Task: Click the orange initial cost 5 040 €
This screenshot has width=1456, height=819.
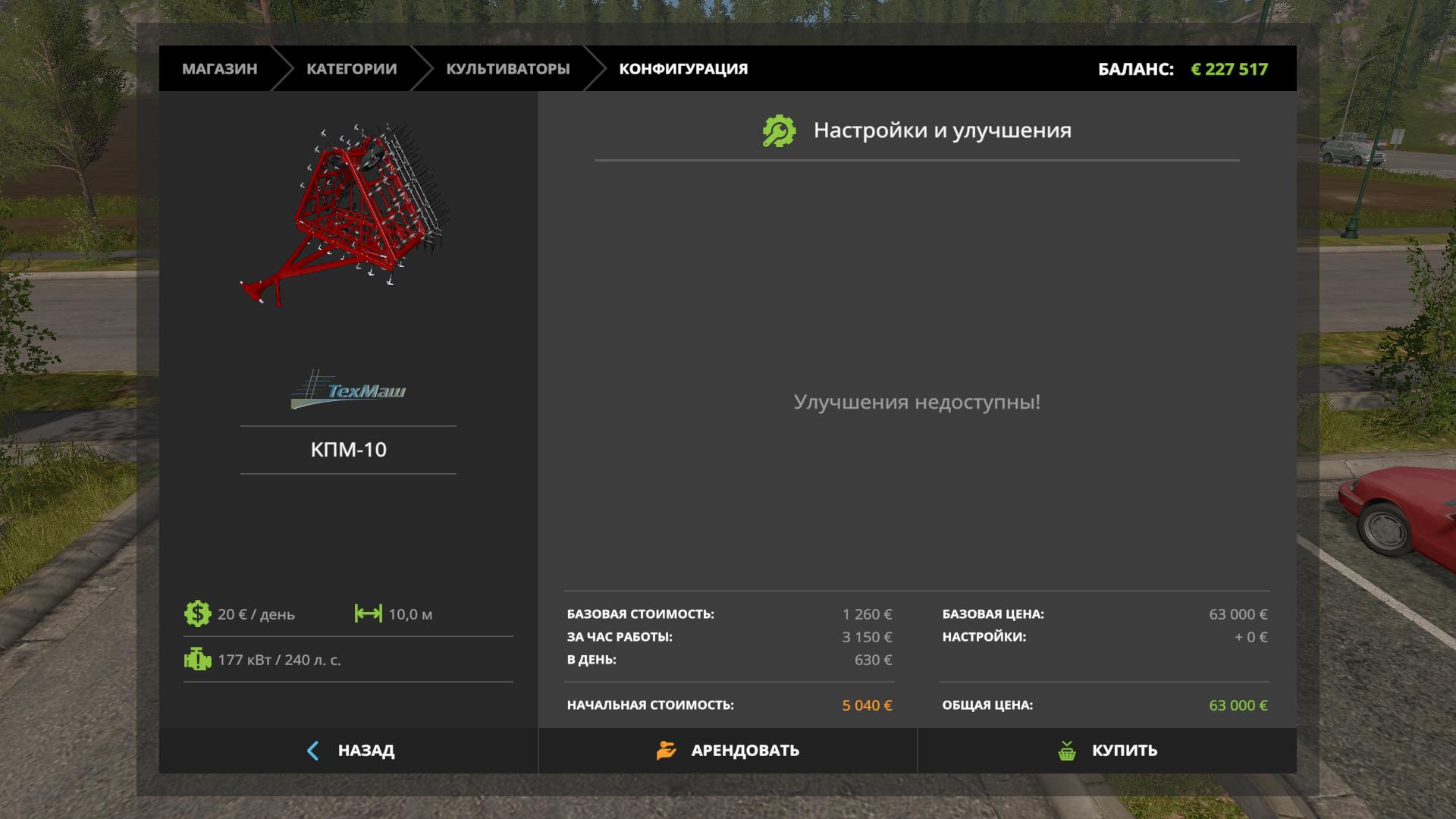Action: tap(867, 705)
